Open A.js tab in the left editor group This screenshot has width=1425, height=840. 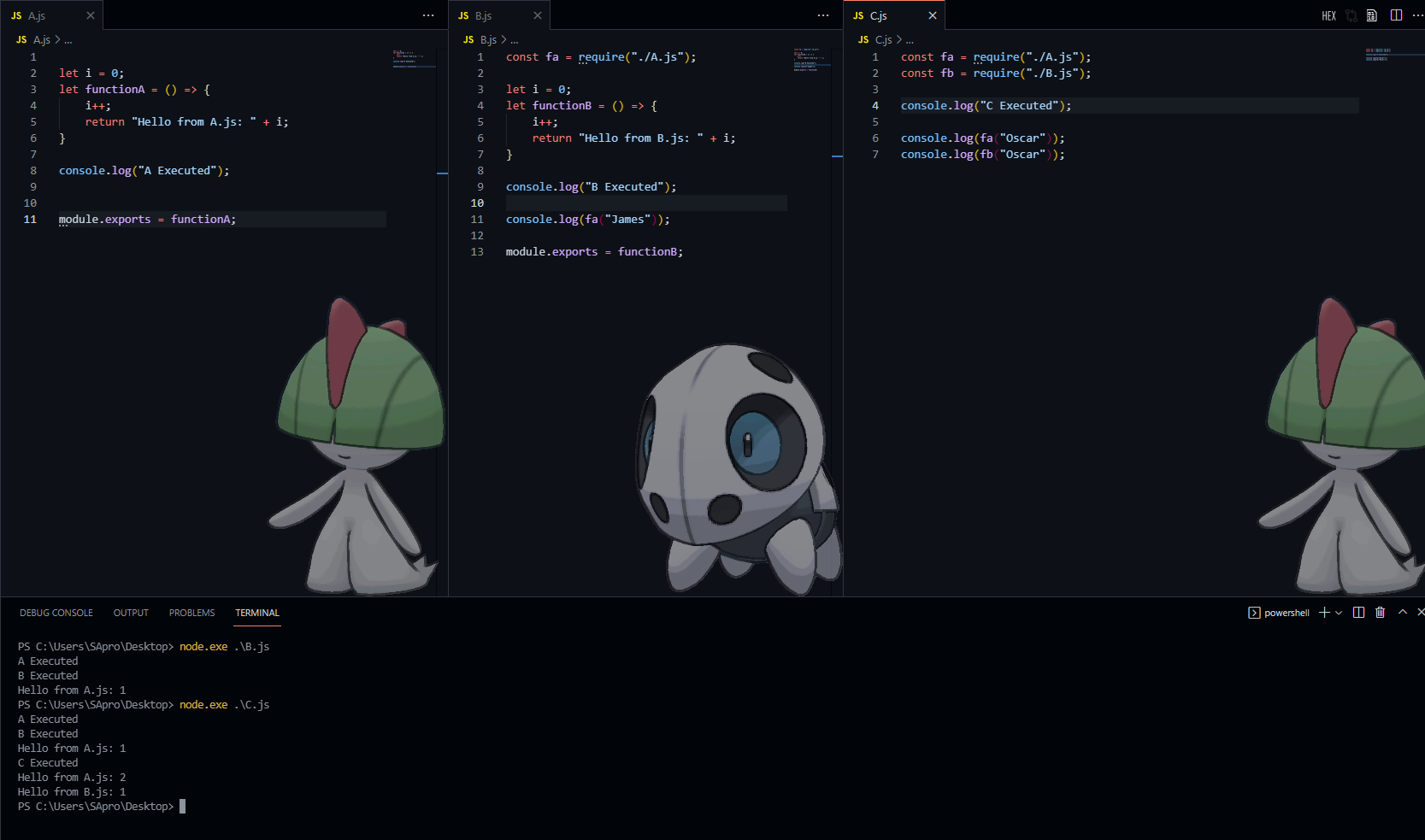(51, 15)
